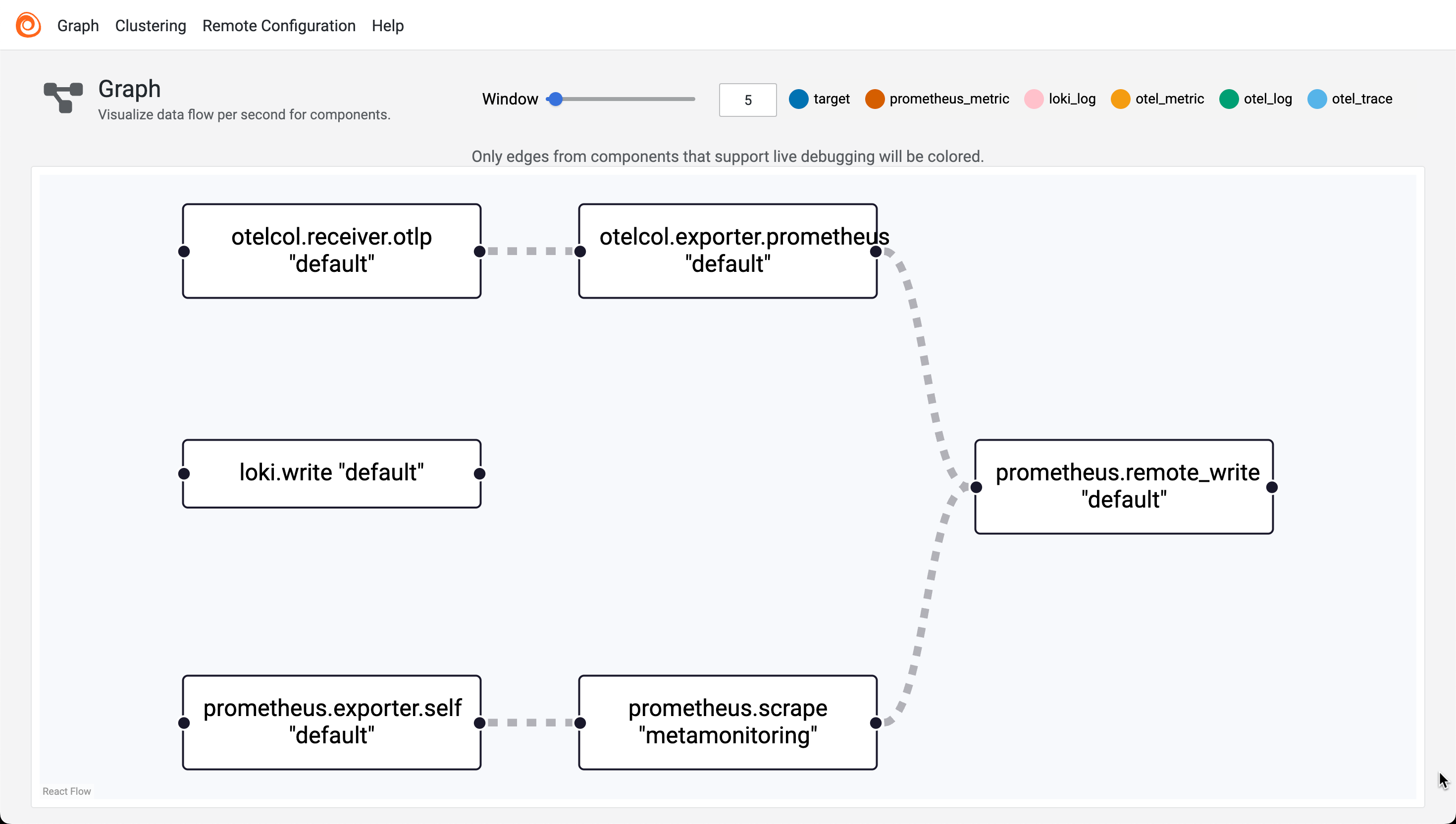
Task: Open the Help menu item
Action: tap(388, 25)
